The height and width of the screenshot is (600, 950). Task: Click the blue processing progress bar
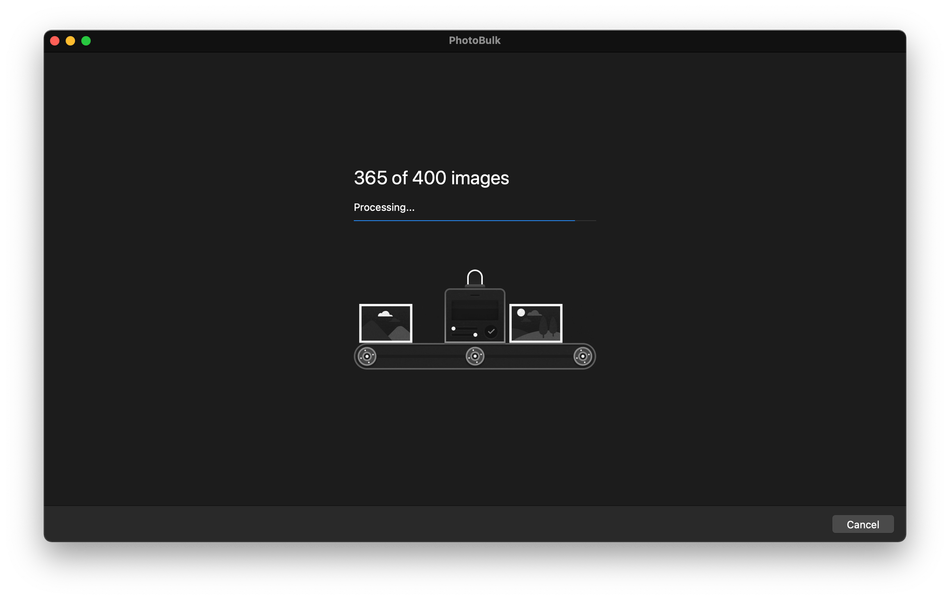[474, 221]
